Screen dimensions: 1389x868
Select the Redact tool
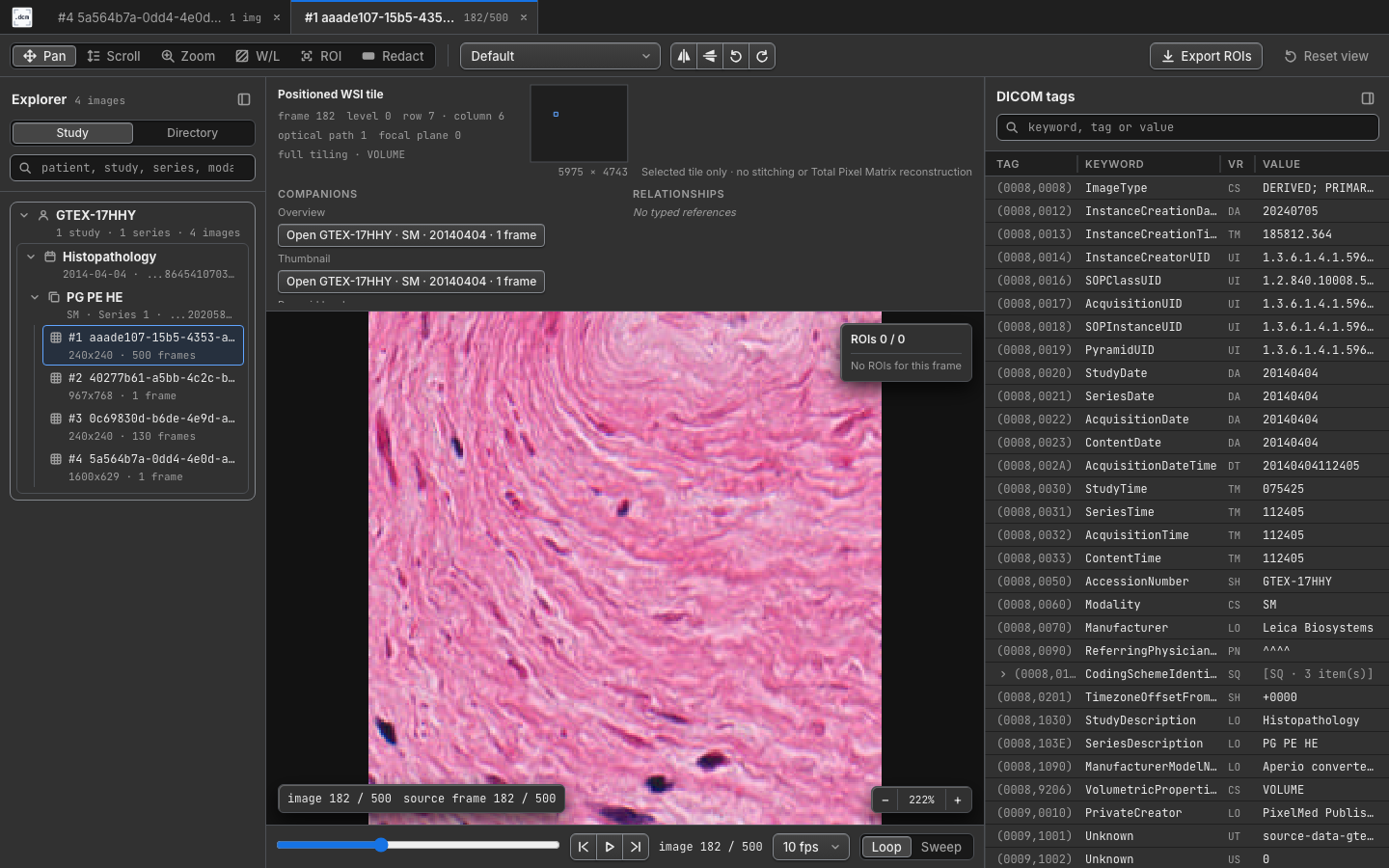pyautogui.click(x=393, y=56)
